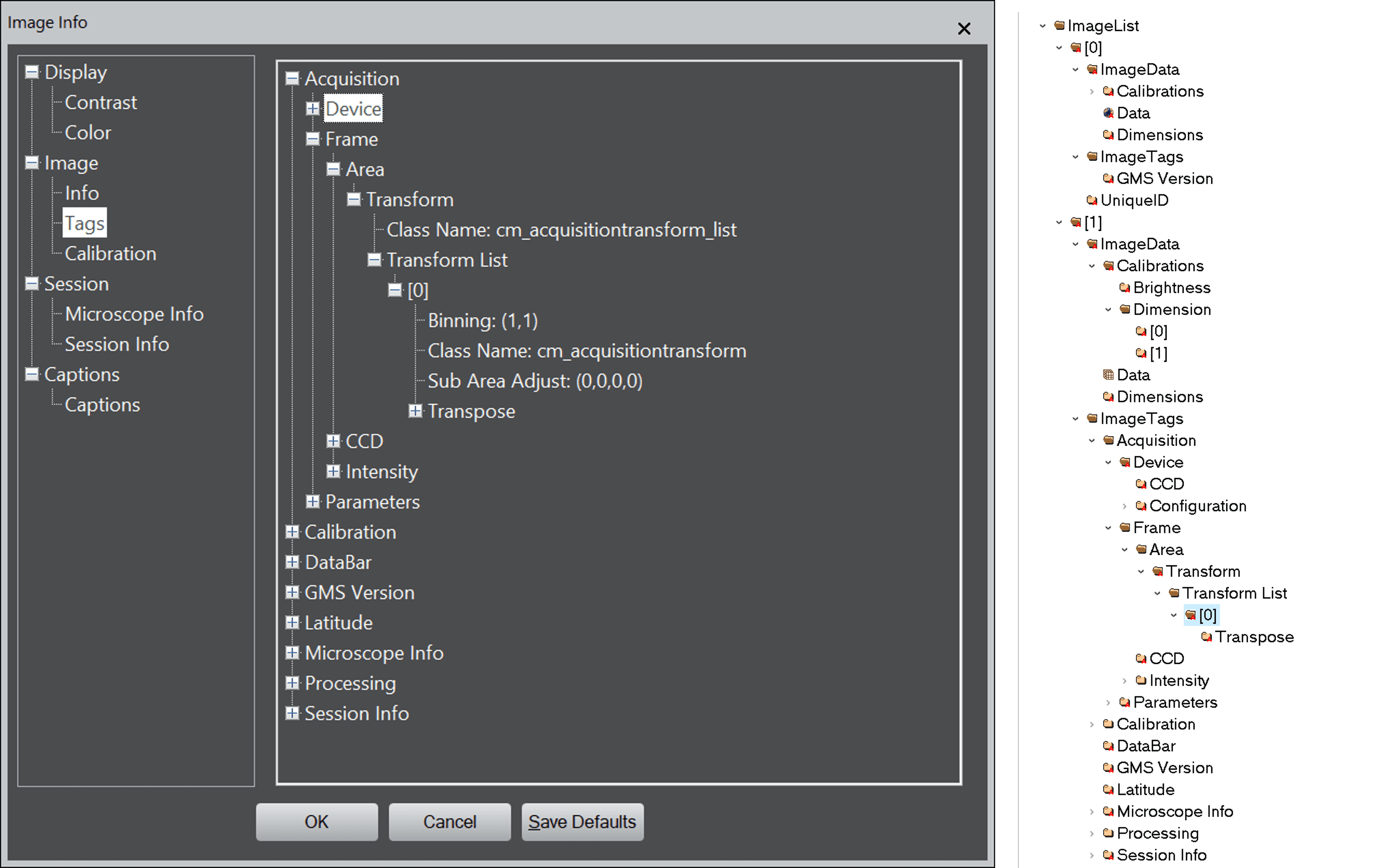Click the Frame folder icon in right tree

pyautogui.click(x=1125, y=527)
